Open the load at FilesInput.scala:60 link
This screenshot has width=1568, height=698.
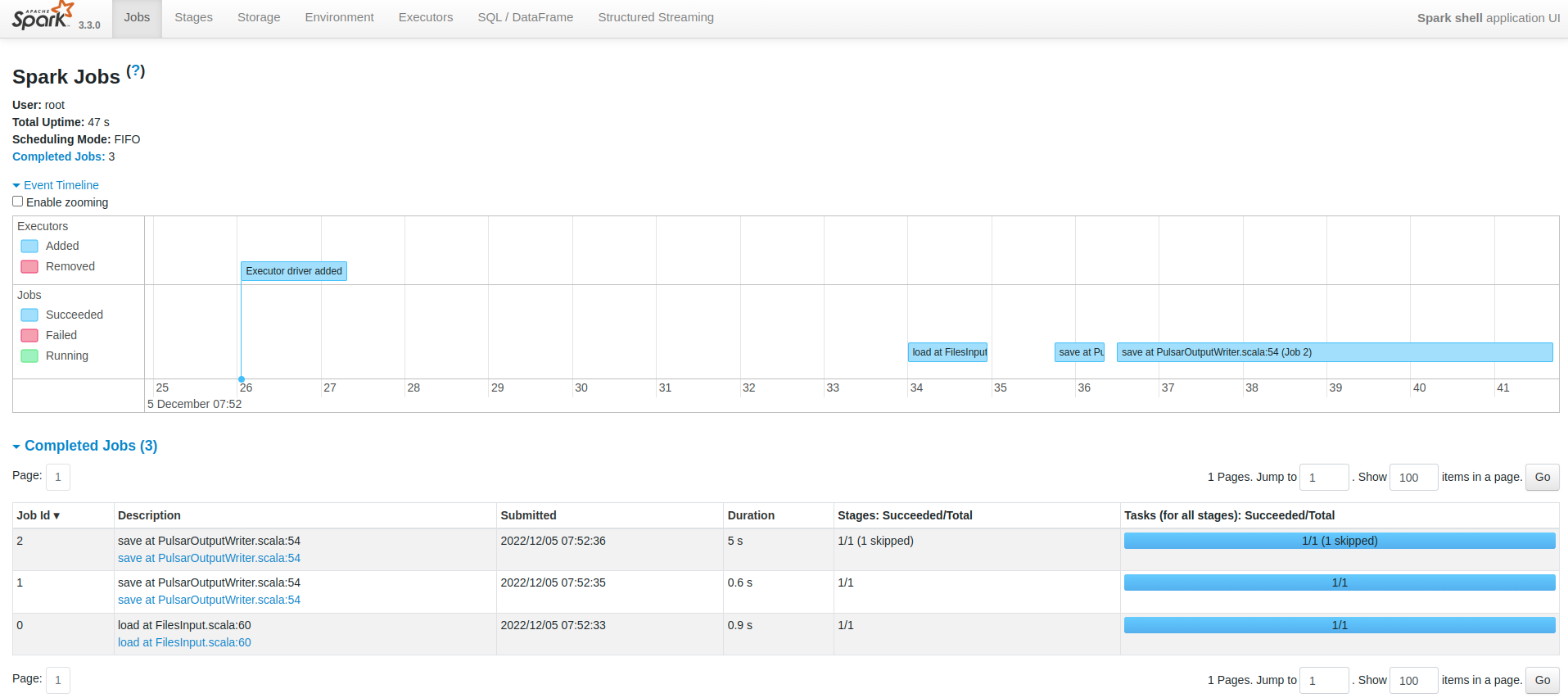(184, 642)
